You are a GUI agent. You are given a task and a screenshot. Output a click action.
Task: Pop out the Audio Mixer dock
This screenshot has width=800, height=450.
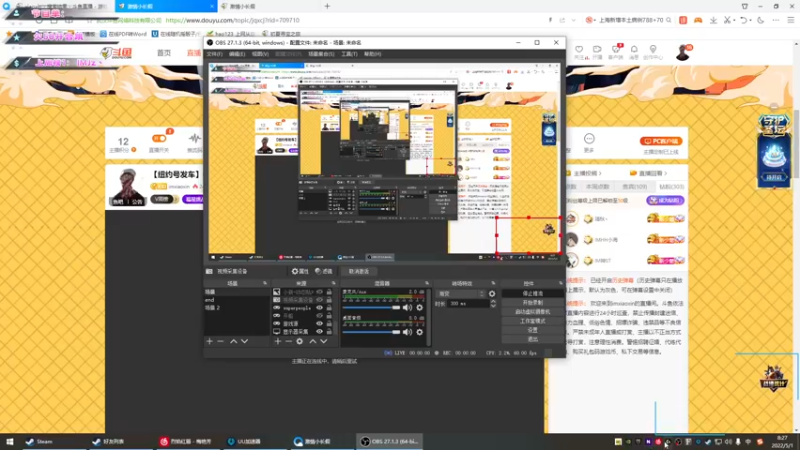(427, 283)
